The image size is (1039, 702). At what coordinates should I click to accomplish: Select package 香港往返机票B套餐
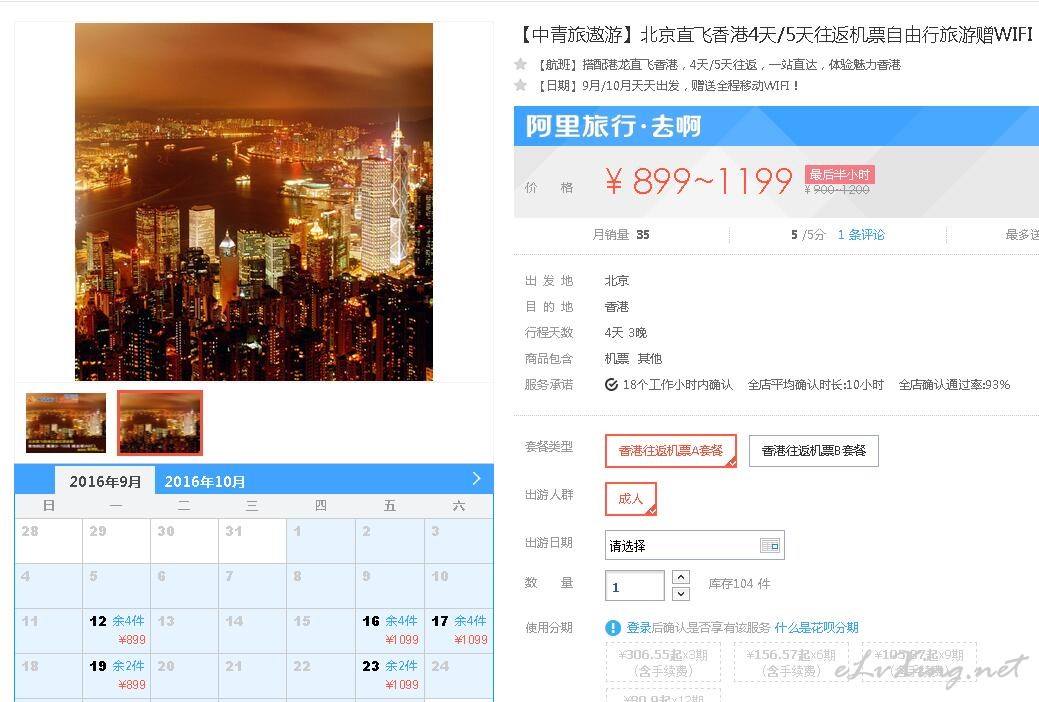point(814,451)
